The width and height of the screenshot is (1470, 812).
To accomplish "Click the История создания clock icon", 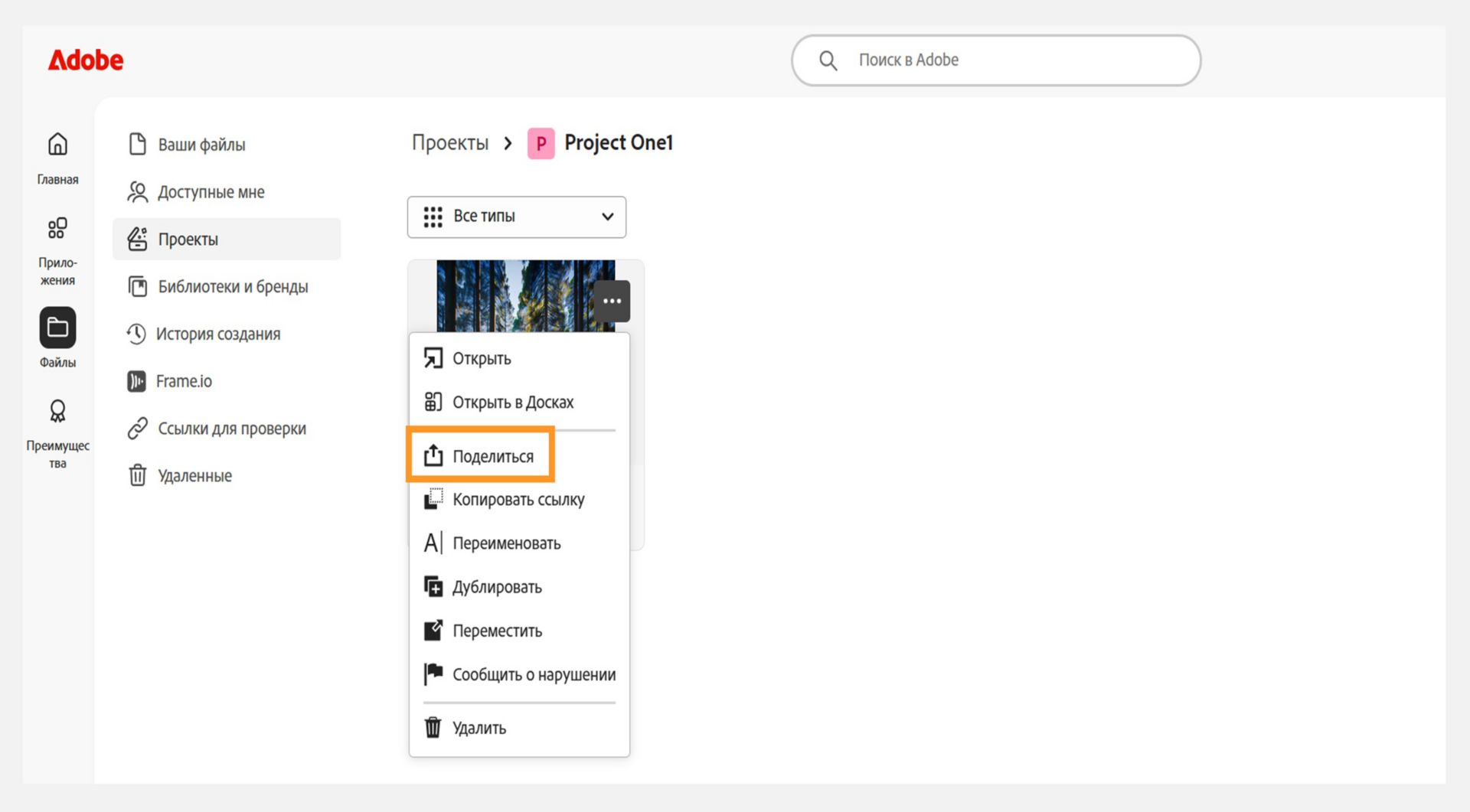I will [136, 334].
